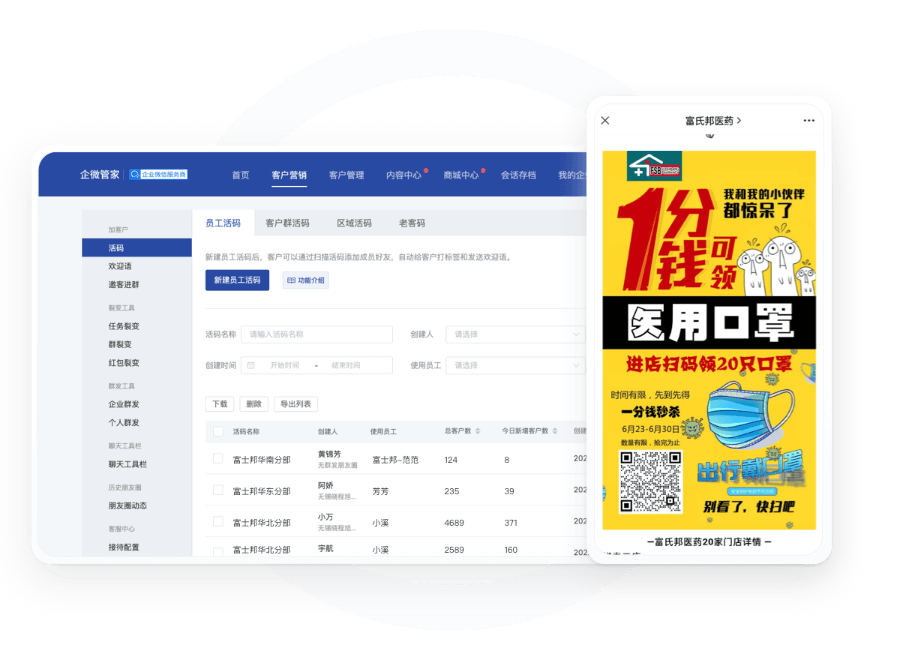Click employee 芳芳 cell

381,491
